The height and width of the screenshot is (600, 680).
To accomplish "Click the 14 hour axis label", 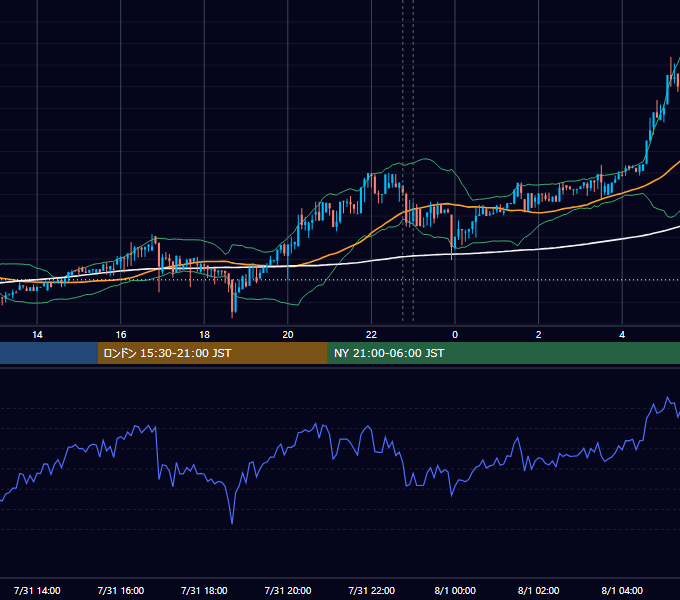I will pos(37,335).
